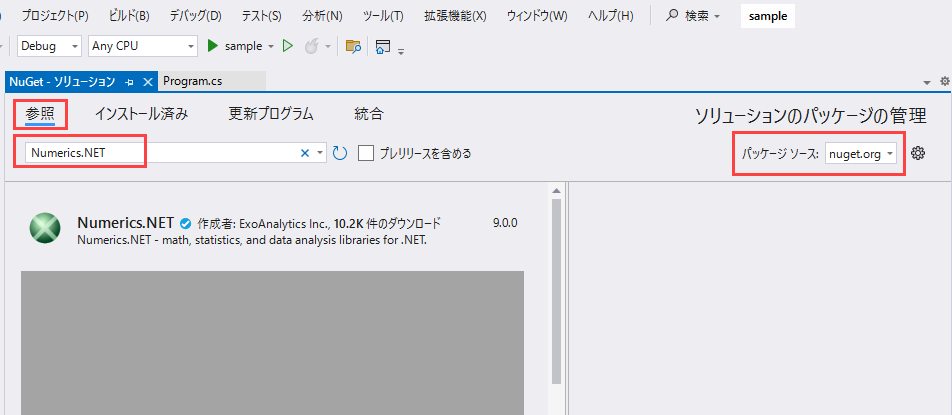Expand the Hot Reload options arrow
Viewport: 952px width, 415px height.
pos(328,47)
